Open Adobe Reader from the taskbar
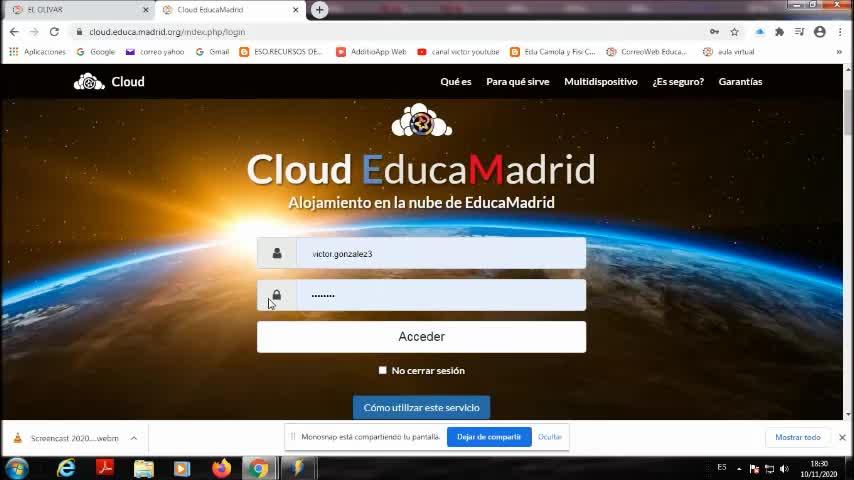This screenshot has width=854, height=480. pyautogui.click(x=105, y=469)
